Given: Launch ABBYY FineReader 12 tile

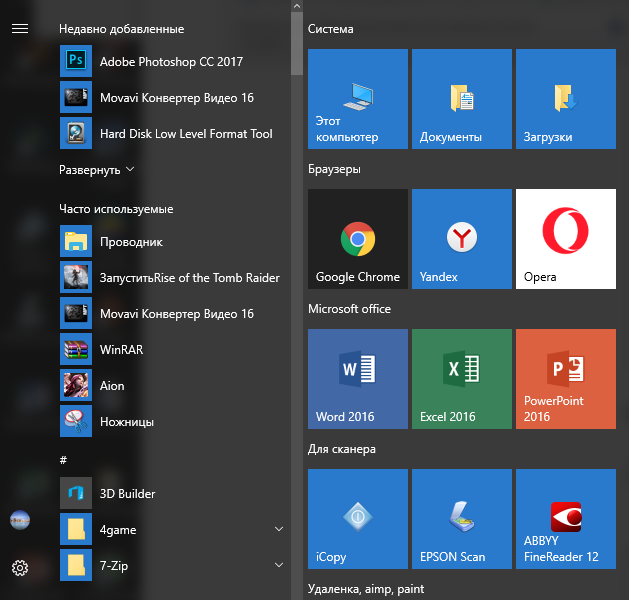Looking at the screenshot, I should (566, 519).
